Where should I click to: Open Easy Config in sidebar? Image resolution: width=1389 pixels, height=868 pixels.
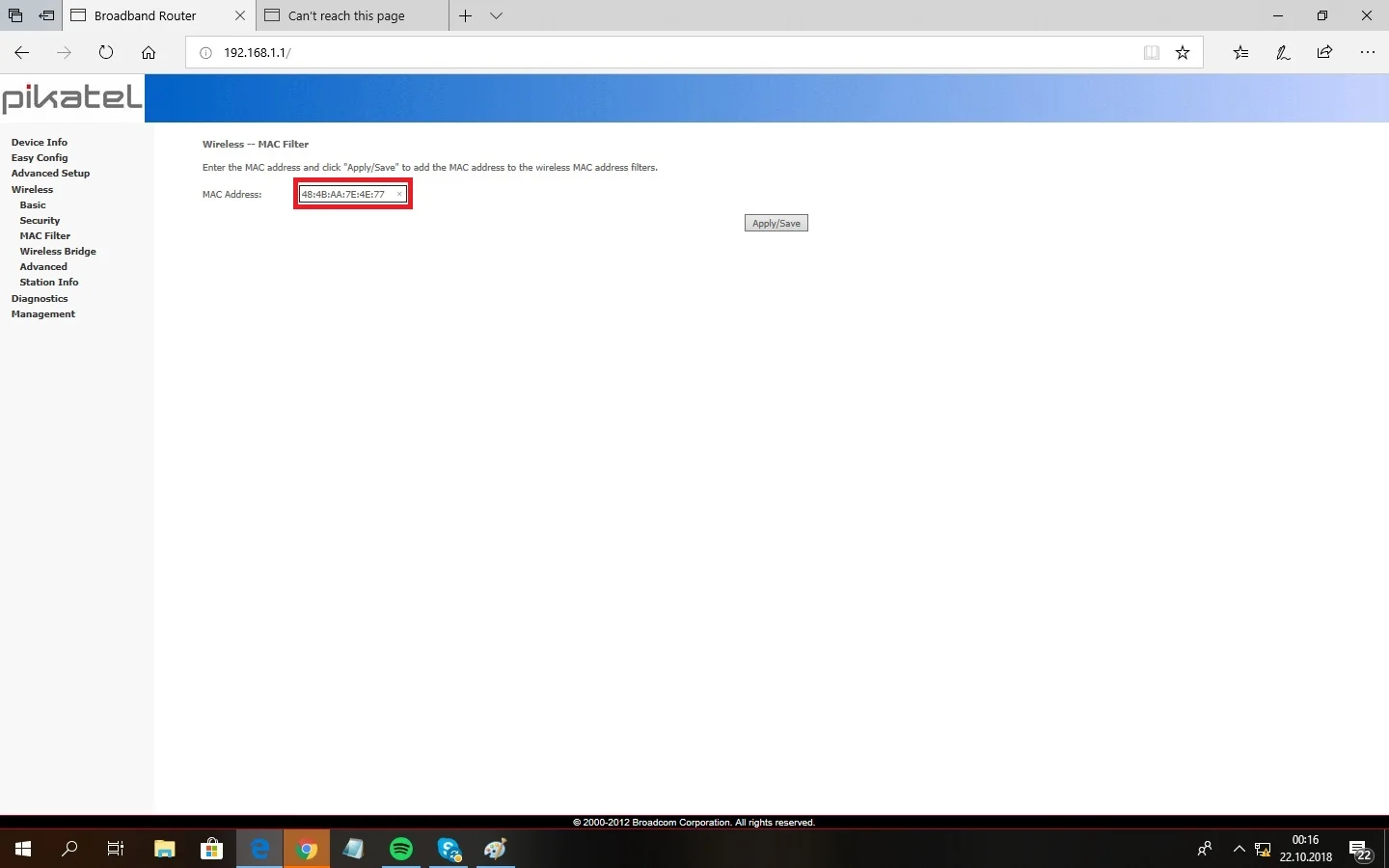pos(40,157)
